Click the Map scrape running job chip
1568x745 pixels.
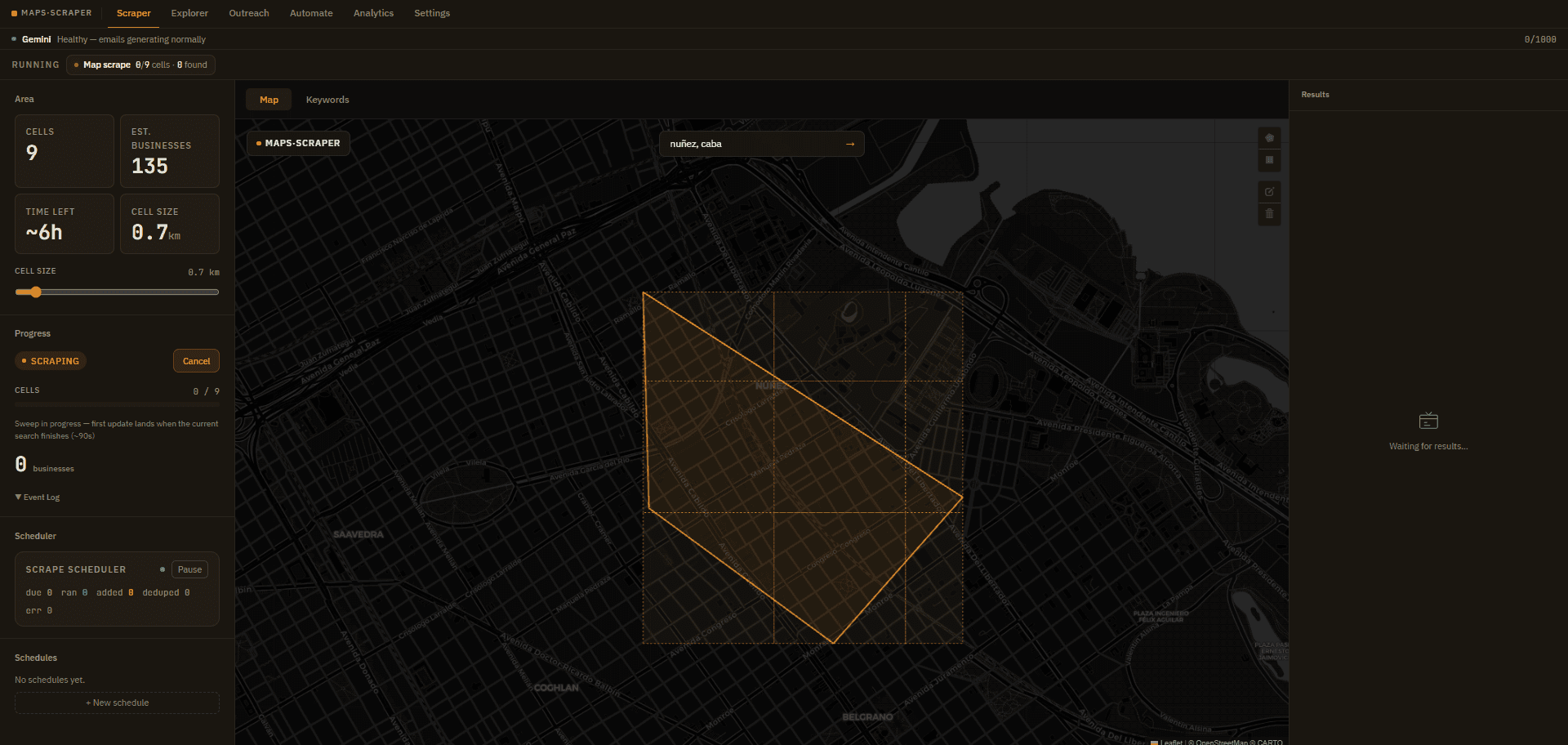[x=140, y=65]
